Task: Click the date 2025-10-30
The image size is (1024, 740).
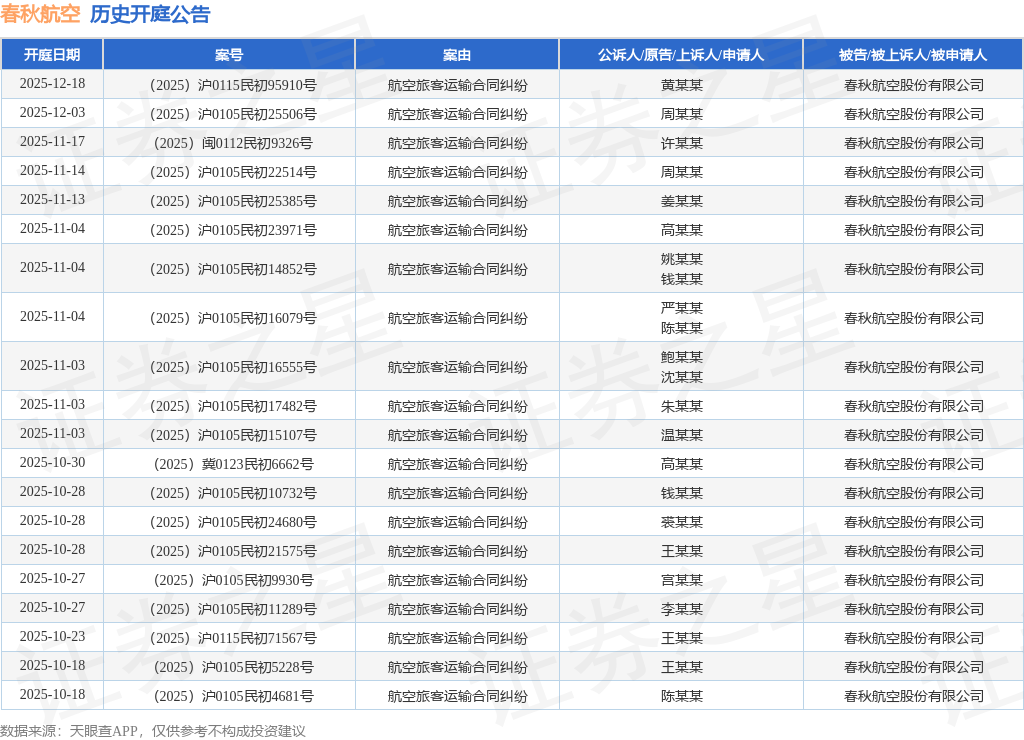Action: point(52,462)
